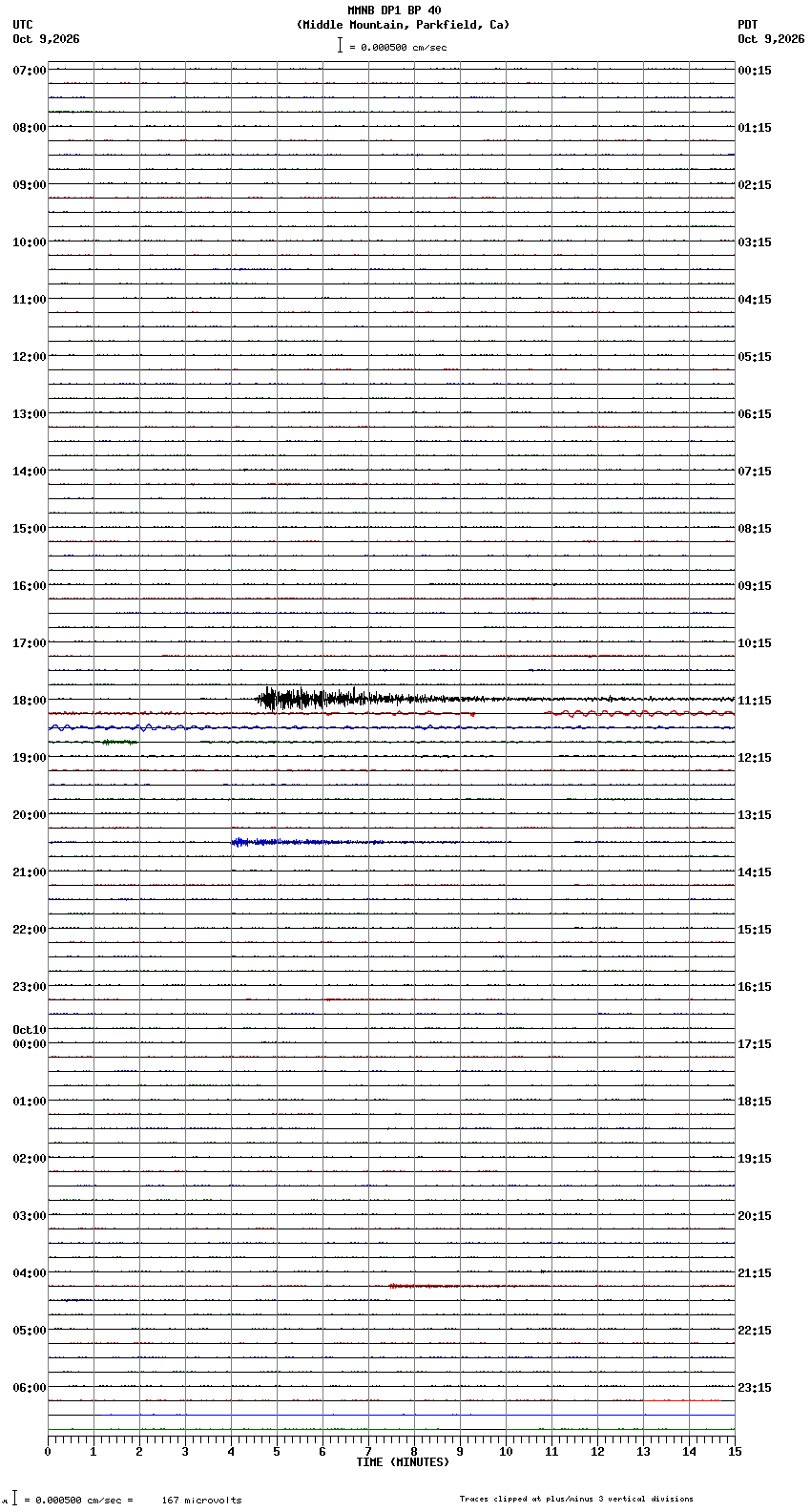
Task: Click the 'Oct 9,2026' date under UTC
Action: click(x=46, y=39)
